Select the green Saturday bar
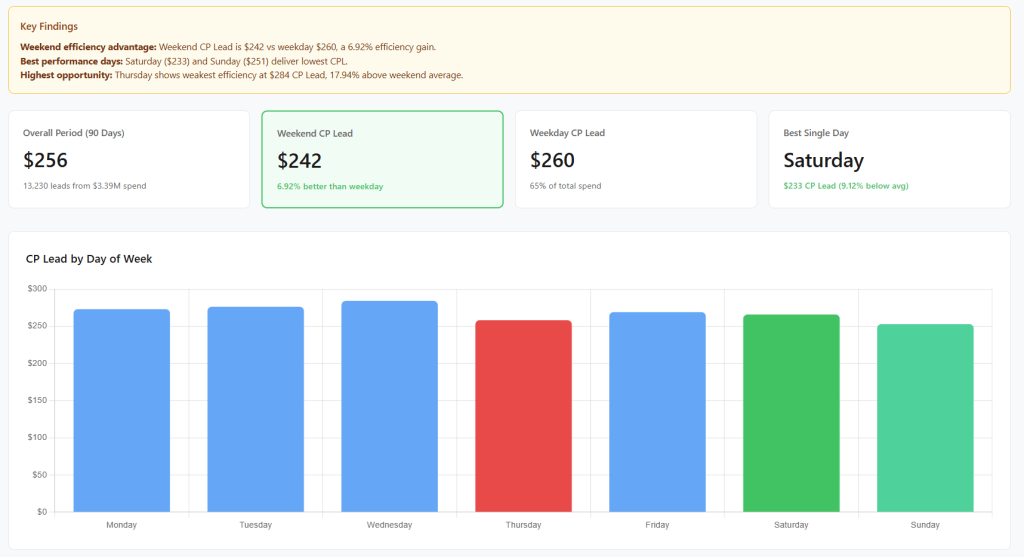This screenshot has width=1024, height=557. click(791, 413)
